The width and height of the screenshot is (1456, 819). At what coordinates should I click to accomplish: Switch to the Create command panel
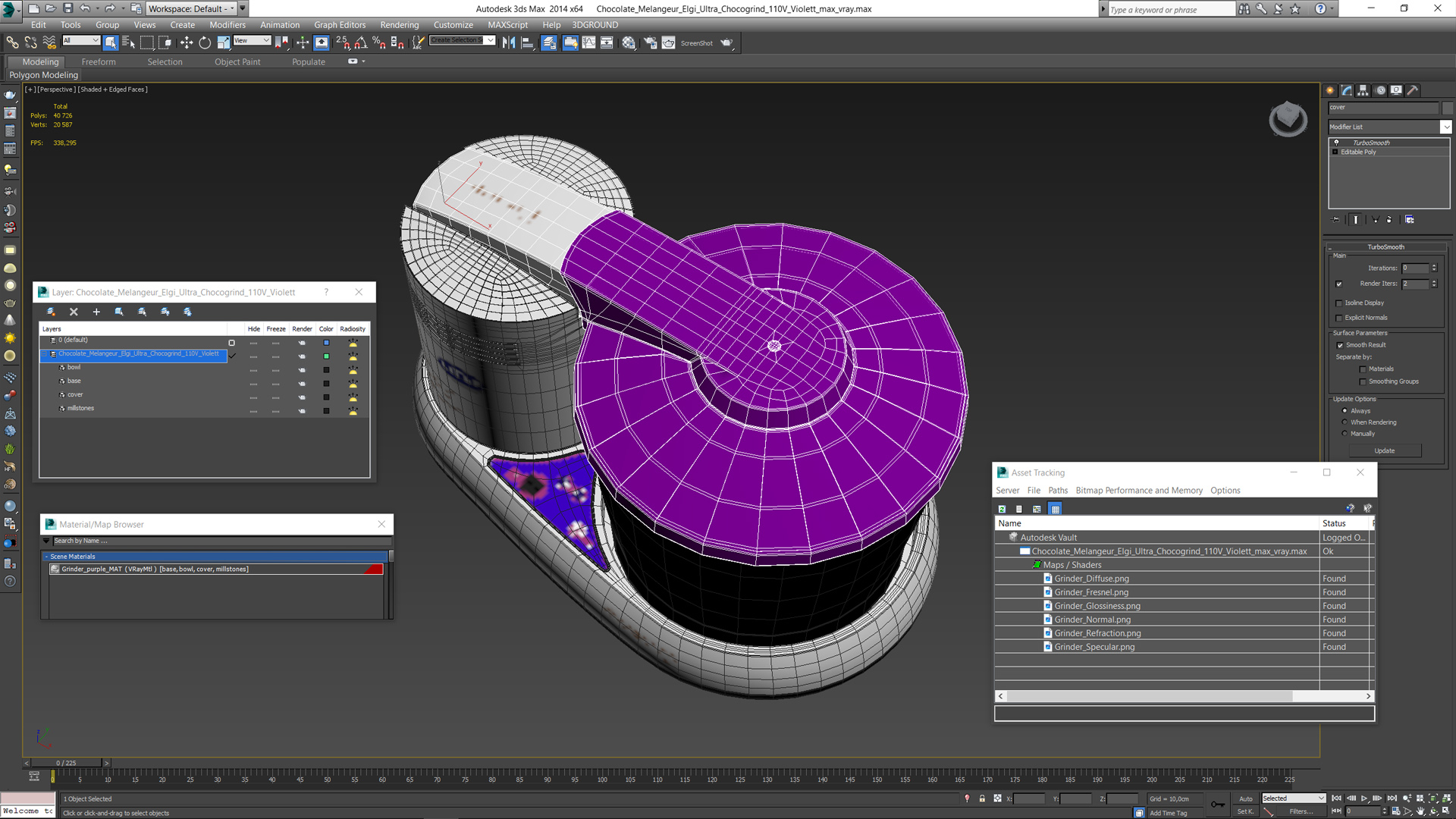pos(1330,90)
